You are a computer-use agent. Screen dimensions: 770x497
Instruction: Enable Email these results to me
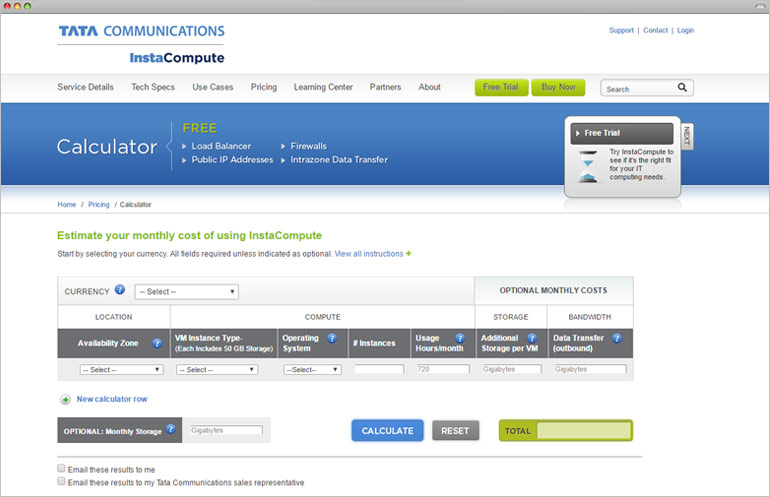(62, 469)
